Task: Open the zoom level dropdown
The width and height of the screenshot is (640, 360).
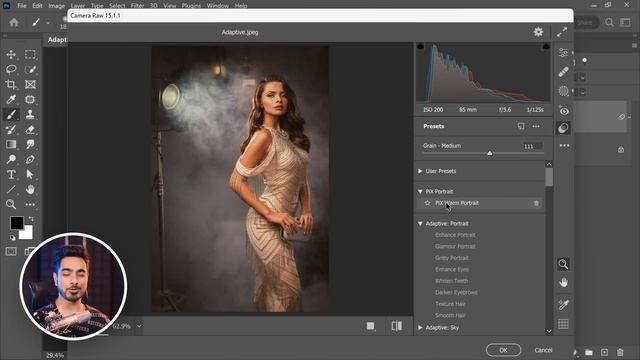Action: click(139, 326)
